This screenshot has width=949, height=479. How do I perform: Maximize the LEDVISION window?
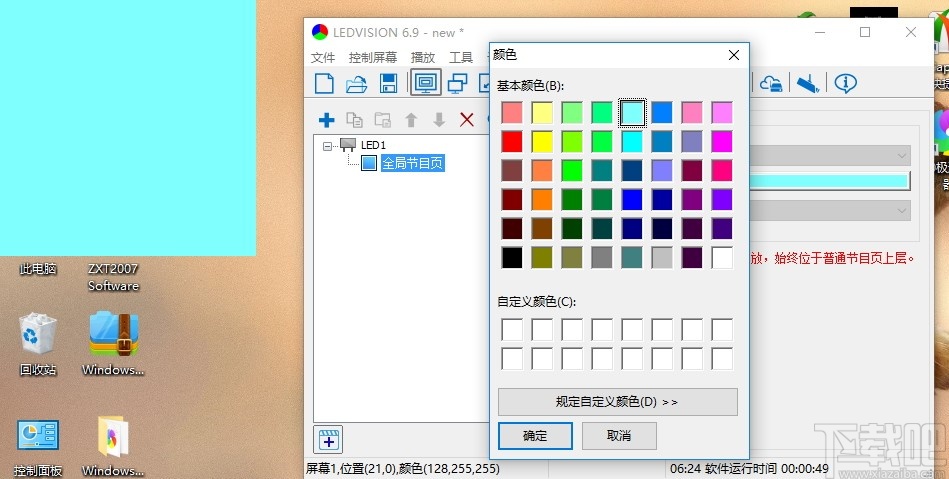[x=865, y=32]
